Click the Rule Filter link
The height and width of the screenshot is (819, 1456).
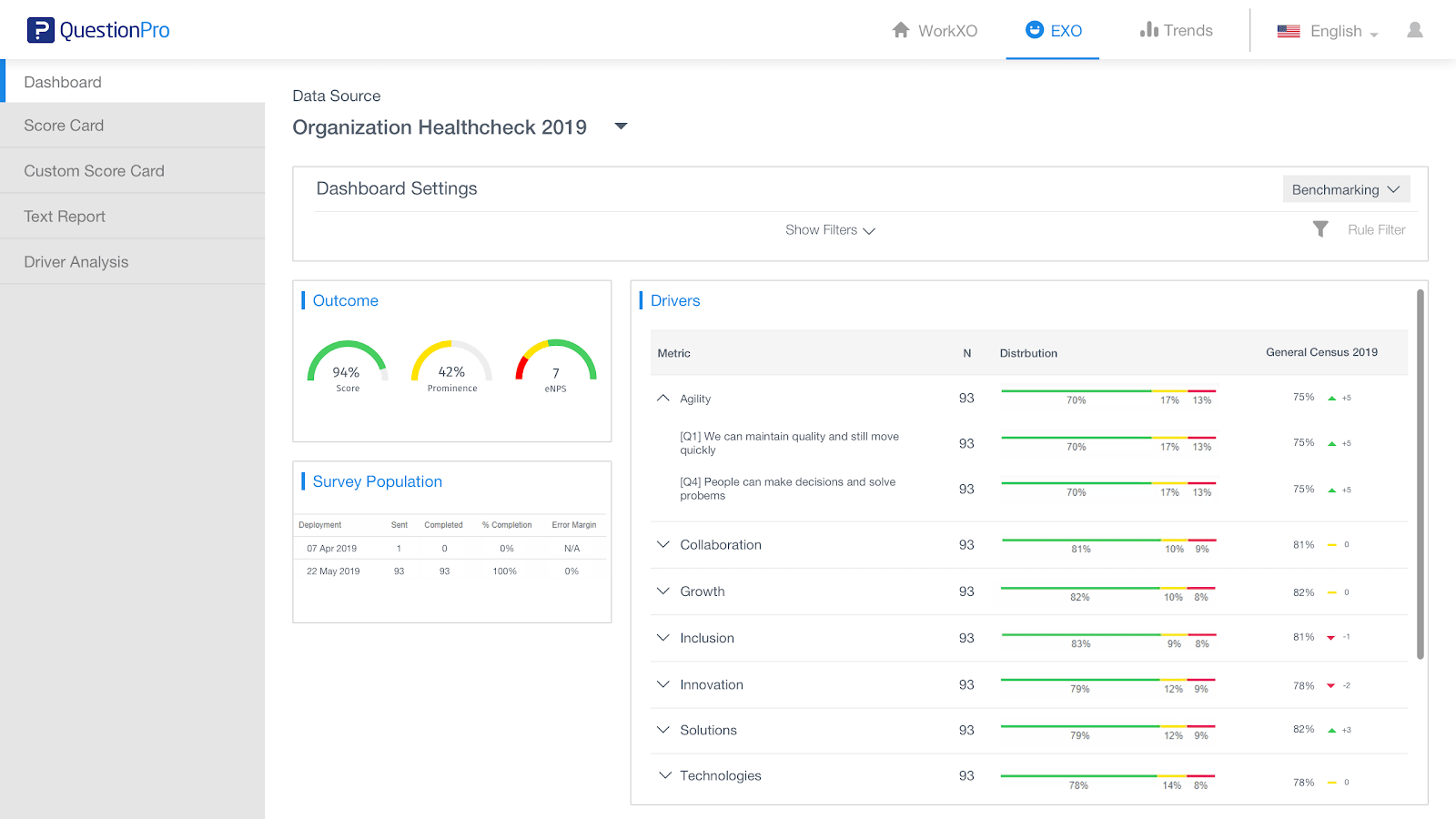pos(1376,230)
